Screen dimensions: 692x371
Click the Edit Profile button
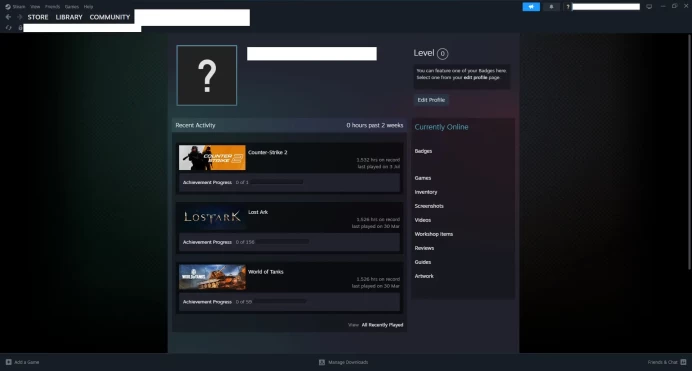pos(431,100)
